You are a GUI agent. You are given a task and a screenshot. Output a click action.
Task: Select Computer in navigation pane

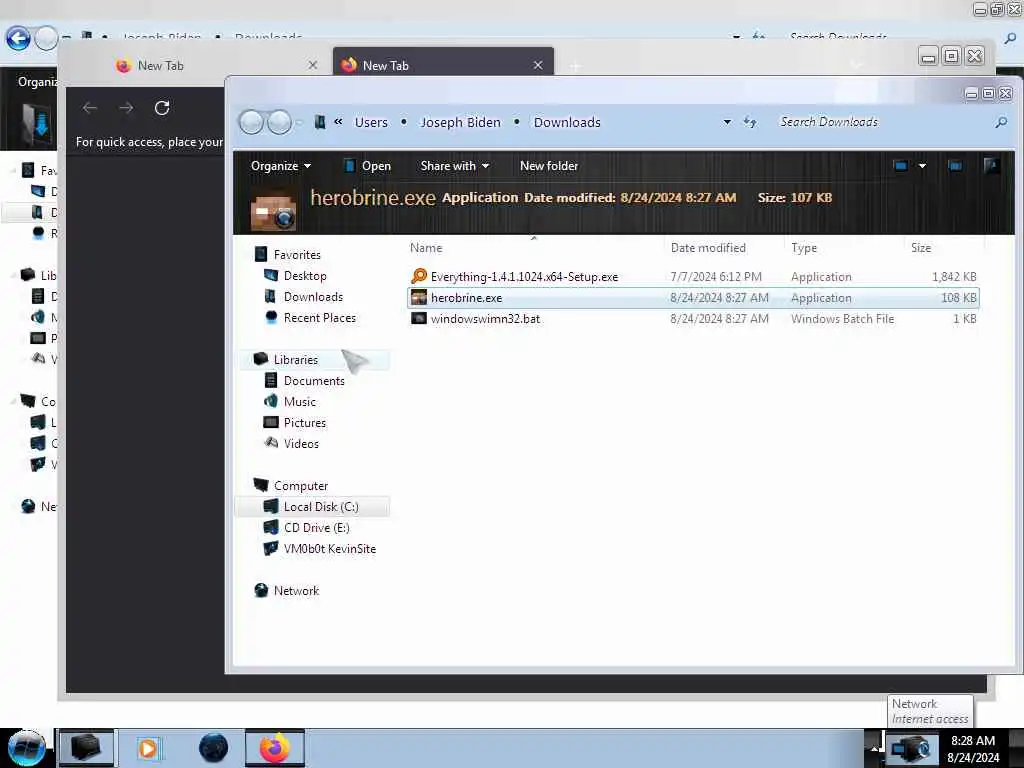301,486
